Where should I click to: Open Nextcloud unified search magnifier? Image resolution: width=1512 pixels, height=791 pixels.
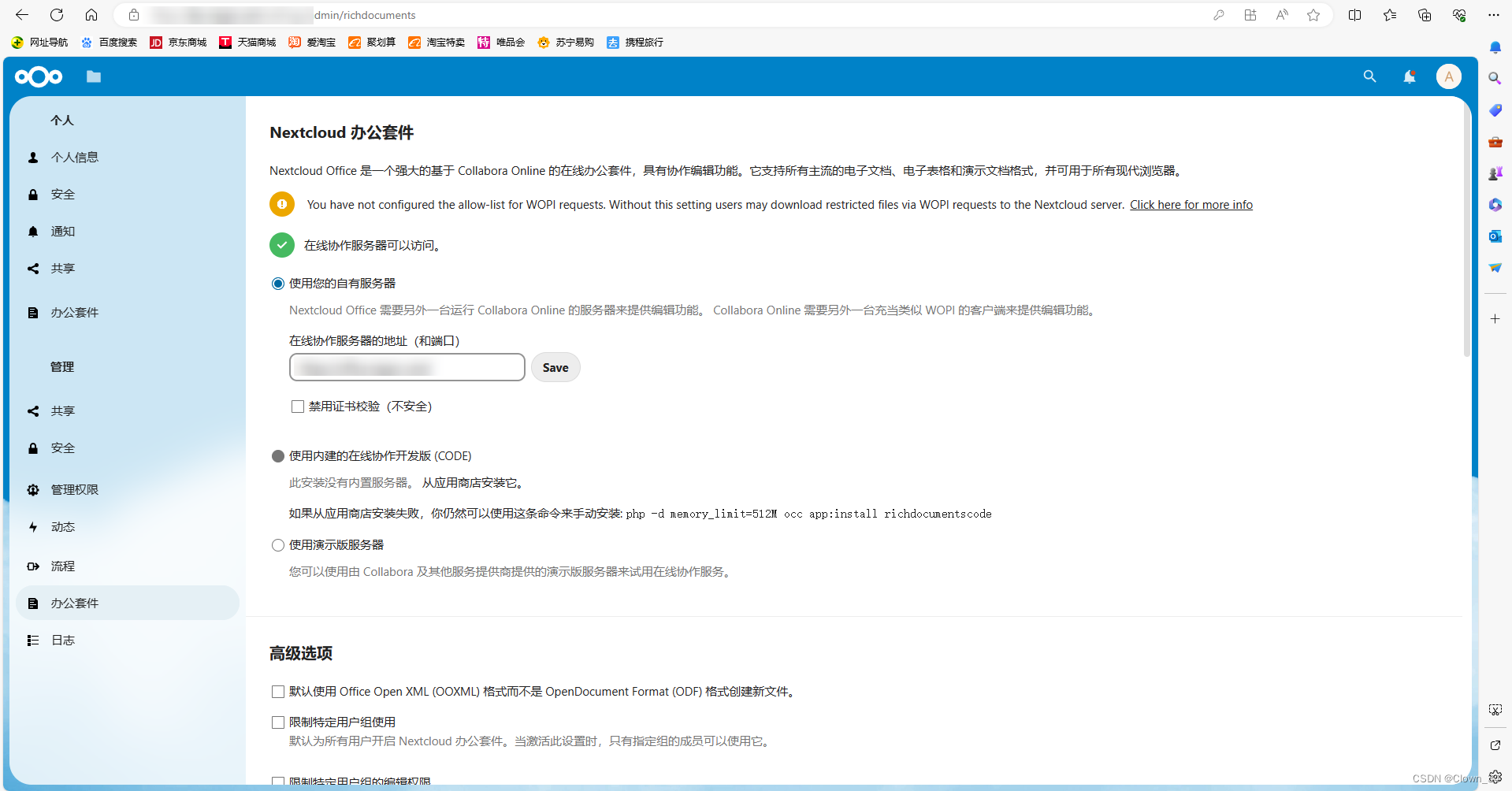pyautogui.click(x=1369, y=76)
